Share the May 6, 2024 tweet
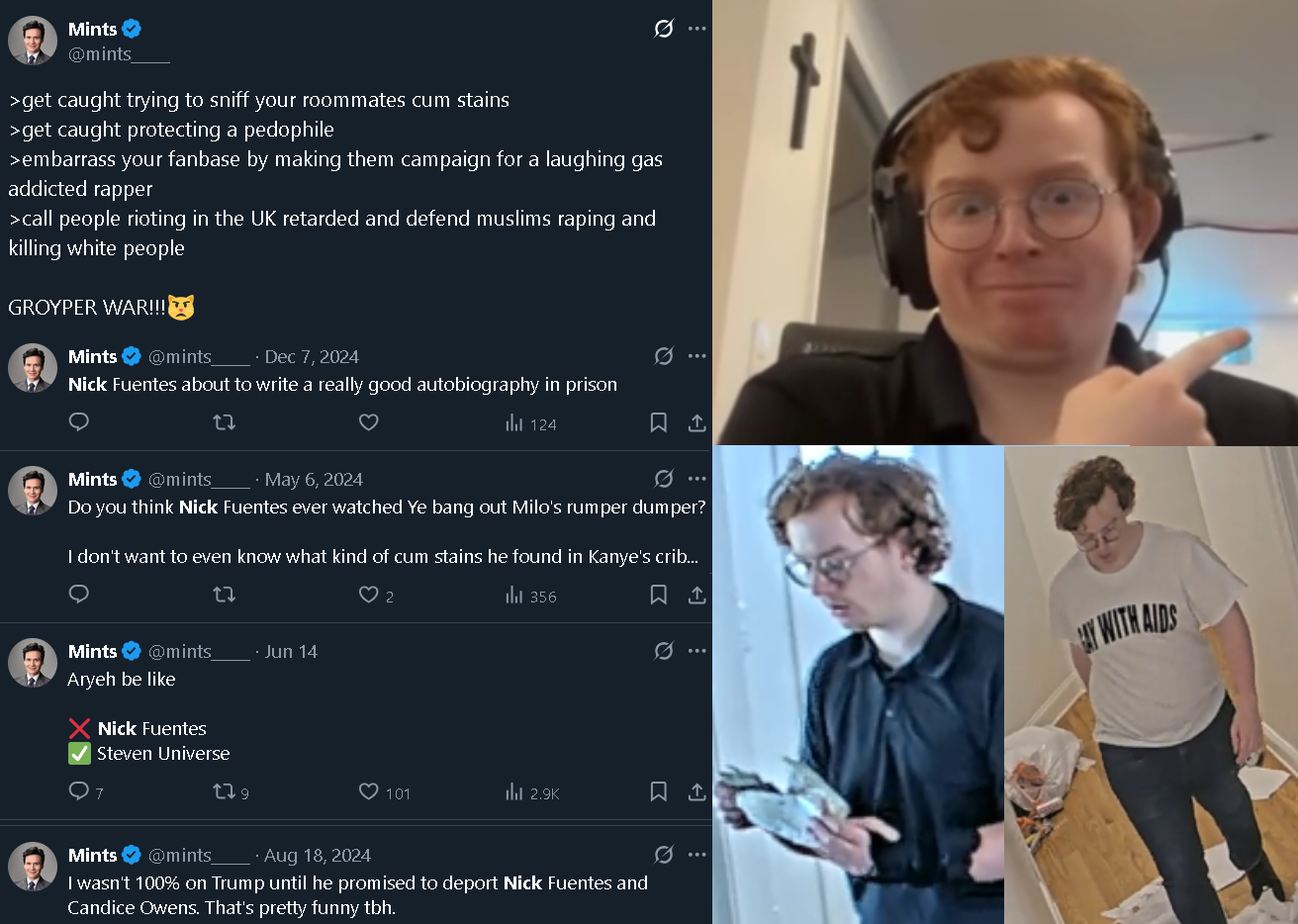This screenshot has height=924, width=1298. click(x=696, y=595)
